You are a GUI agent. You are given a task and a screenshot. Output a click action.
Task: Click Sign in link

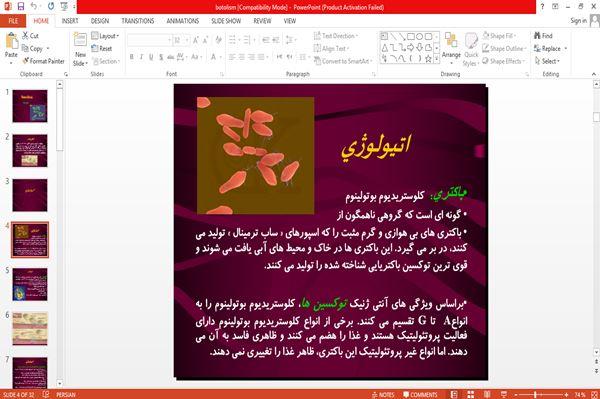click(x=578, y=21)
